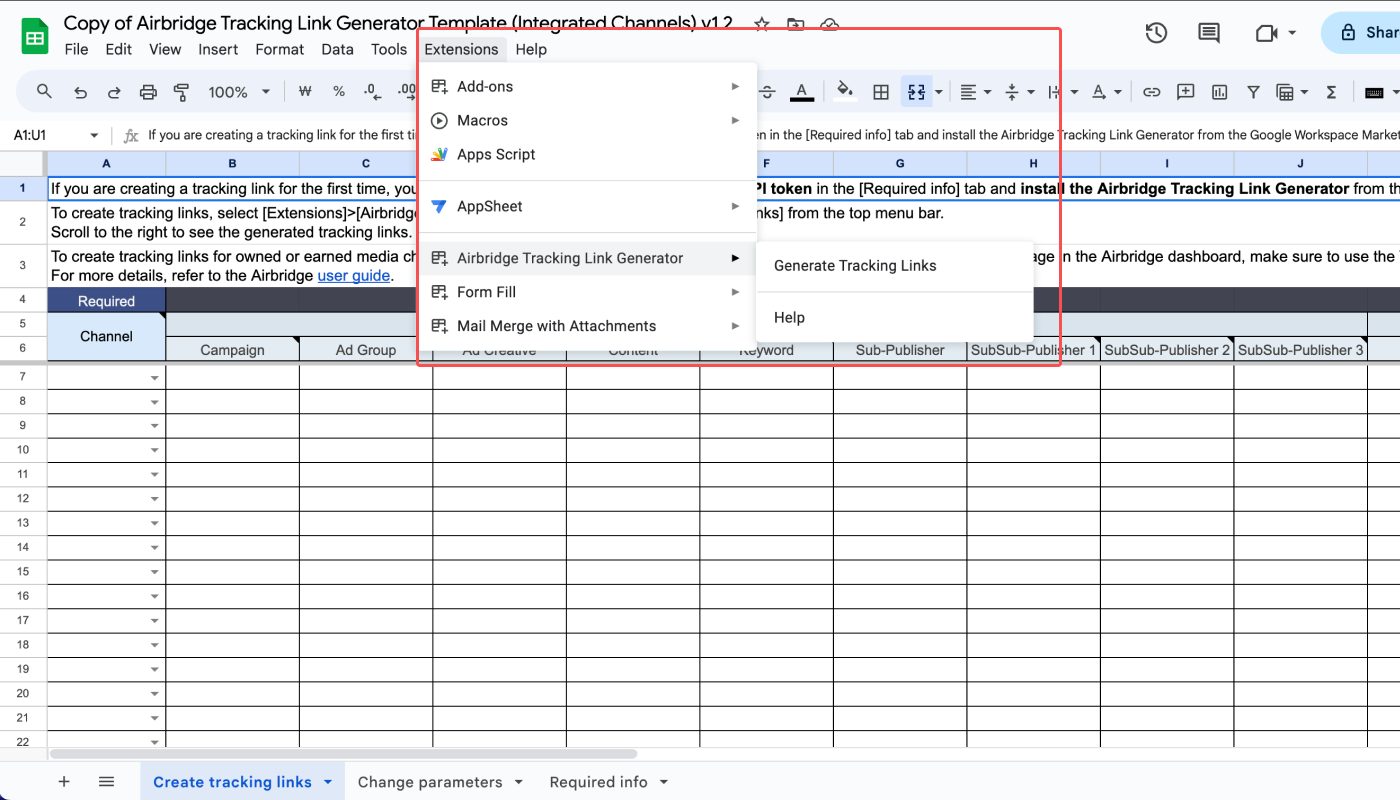Check the cloud document status icon
Viewport: 1400px width, 800px height.
coord(829,25)
